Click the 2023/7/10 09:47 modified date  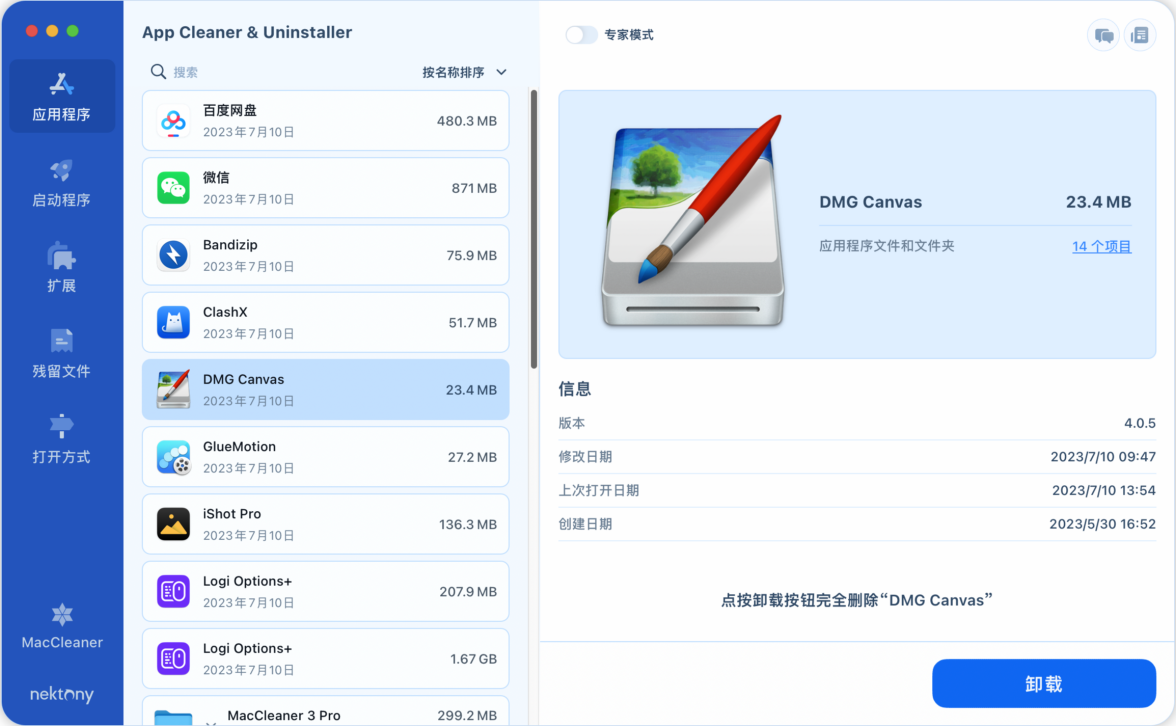click(1103, 457)
